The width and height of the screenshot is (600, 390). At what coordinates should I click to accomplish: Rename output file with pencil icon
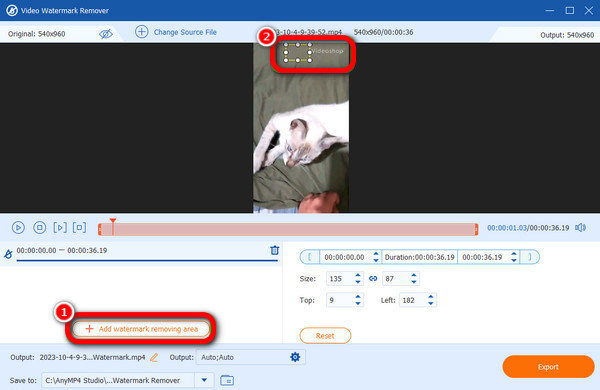point(154,357)
